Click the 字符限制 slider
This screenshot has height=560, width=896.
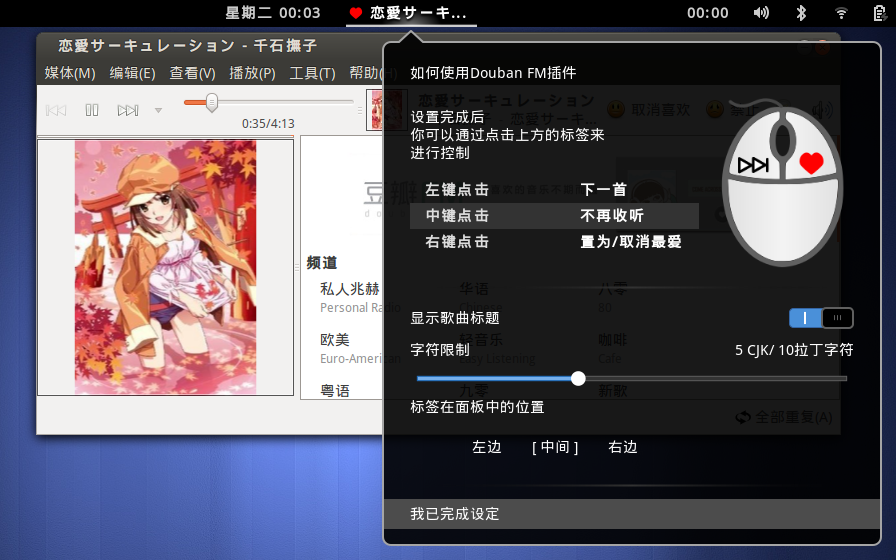click(631, 378)
